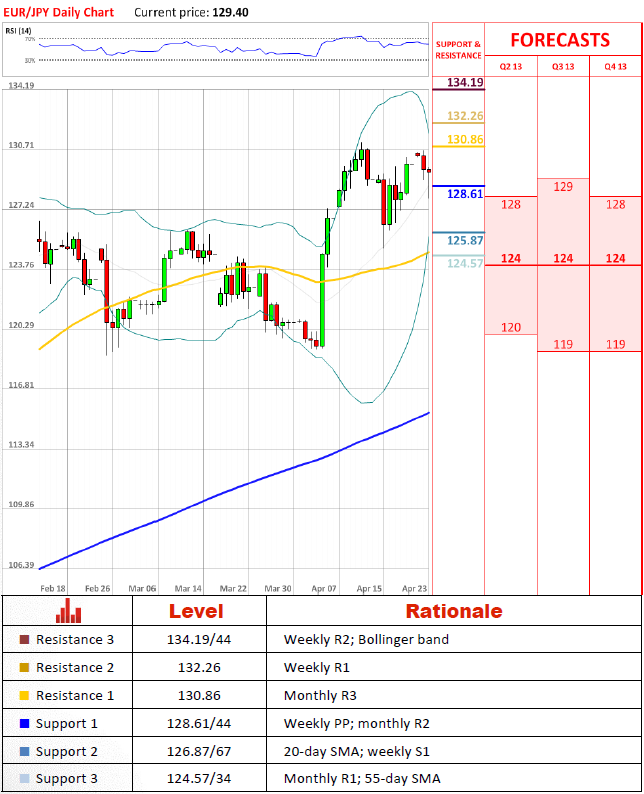The image size is (644, 794).
Task: Select the current price value 129.40
Action: point(230,12)
